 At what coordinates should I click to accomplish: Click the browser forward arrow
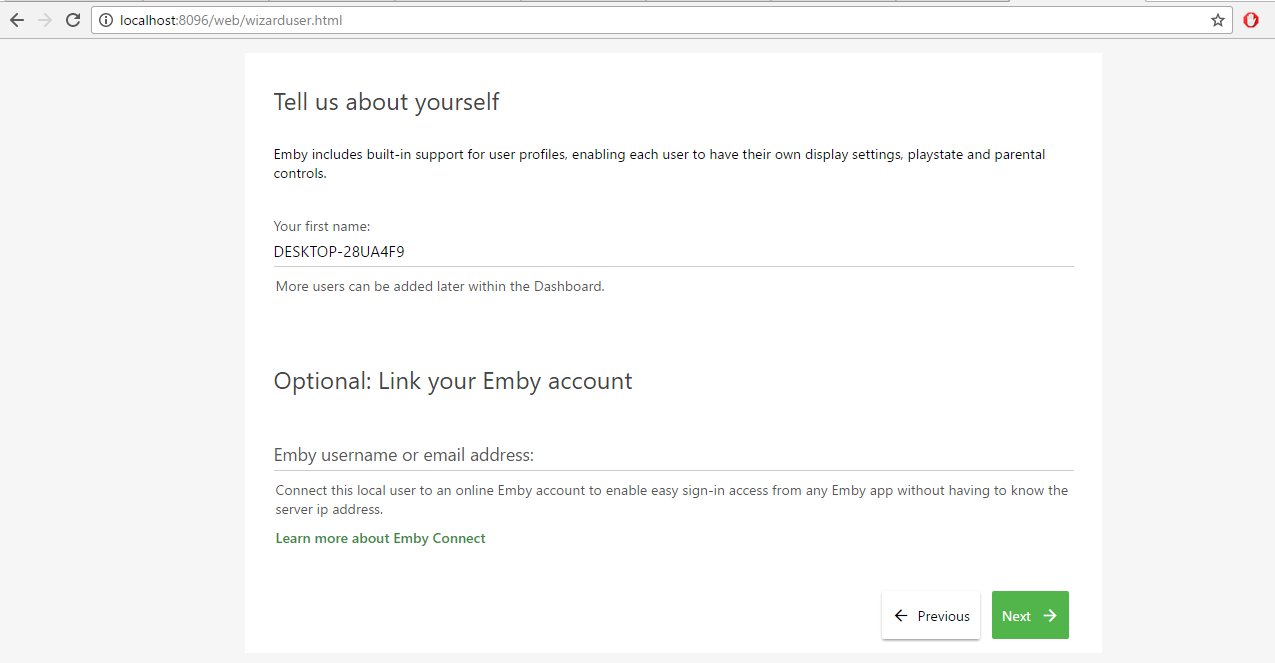[44, 20]
